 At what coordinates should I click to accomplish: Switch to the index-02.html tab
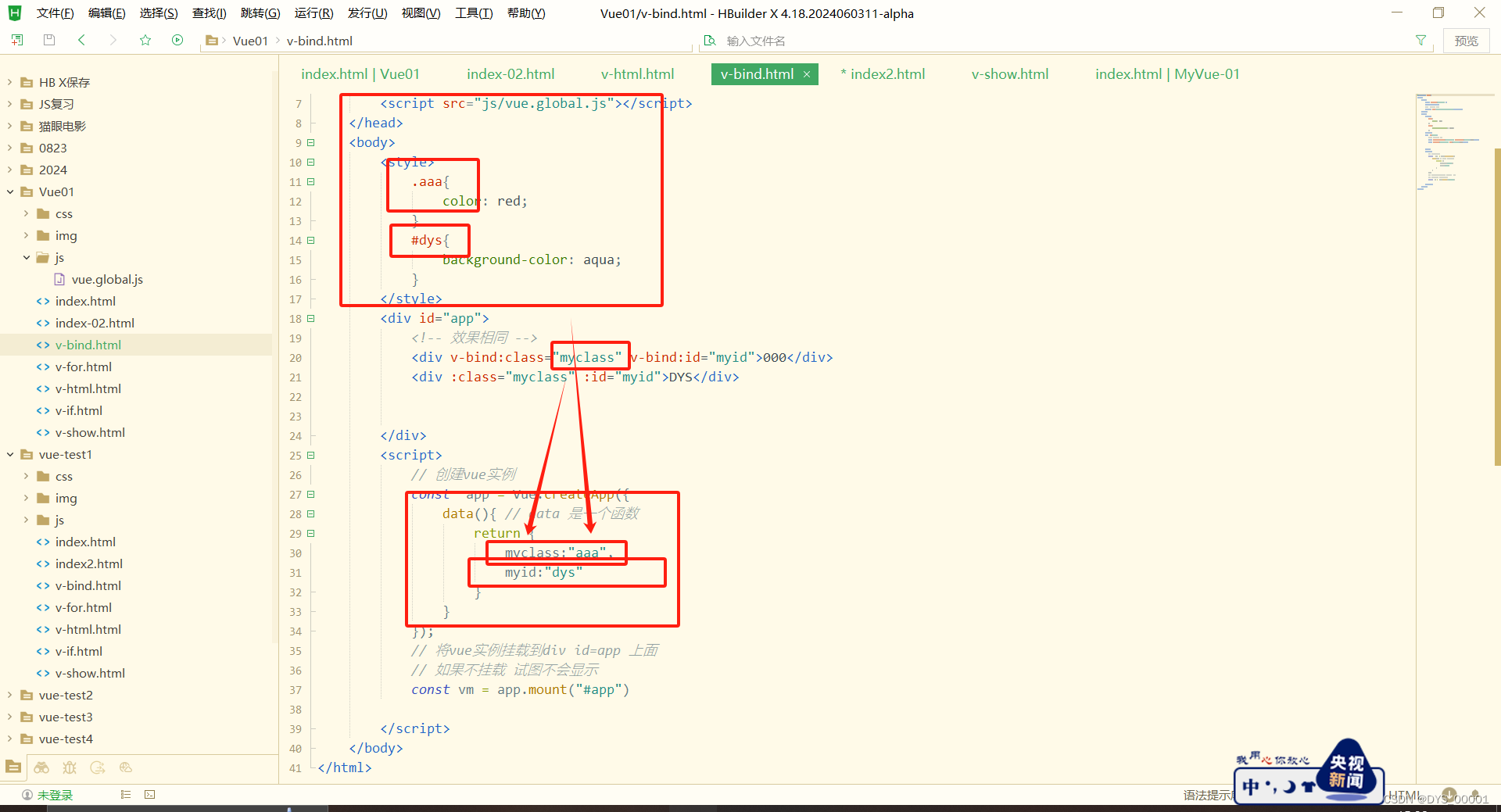pyautogui.click(x=510, y=74)
